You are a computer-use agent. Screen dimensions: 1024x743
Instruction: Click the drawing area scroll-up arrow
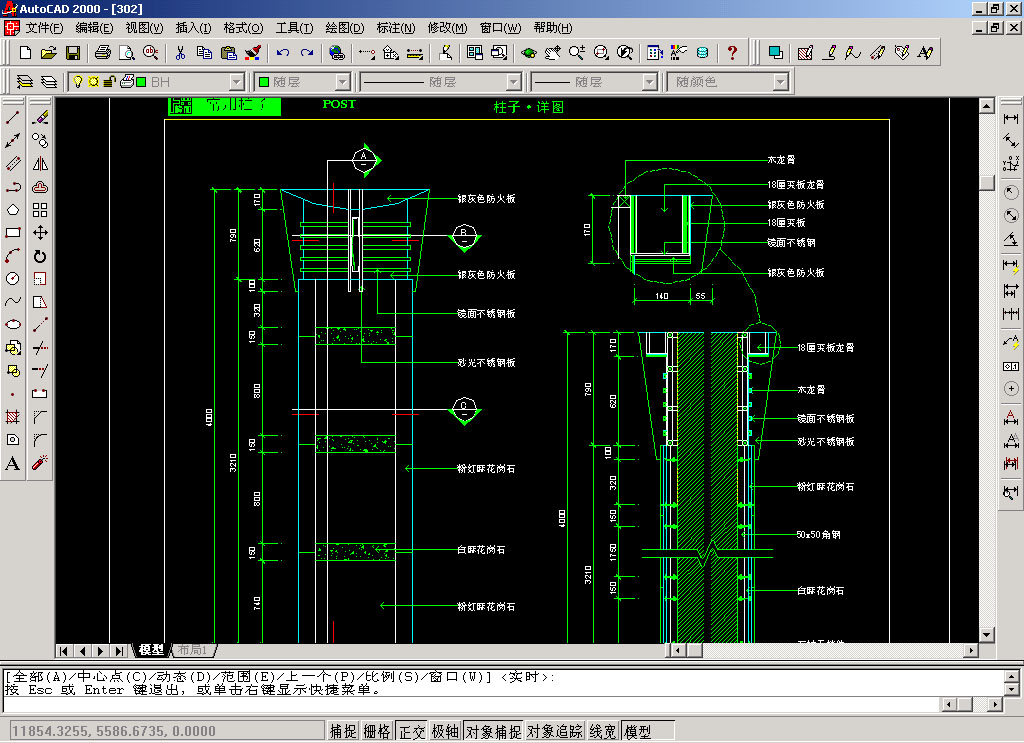987,106
